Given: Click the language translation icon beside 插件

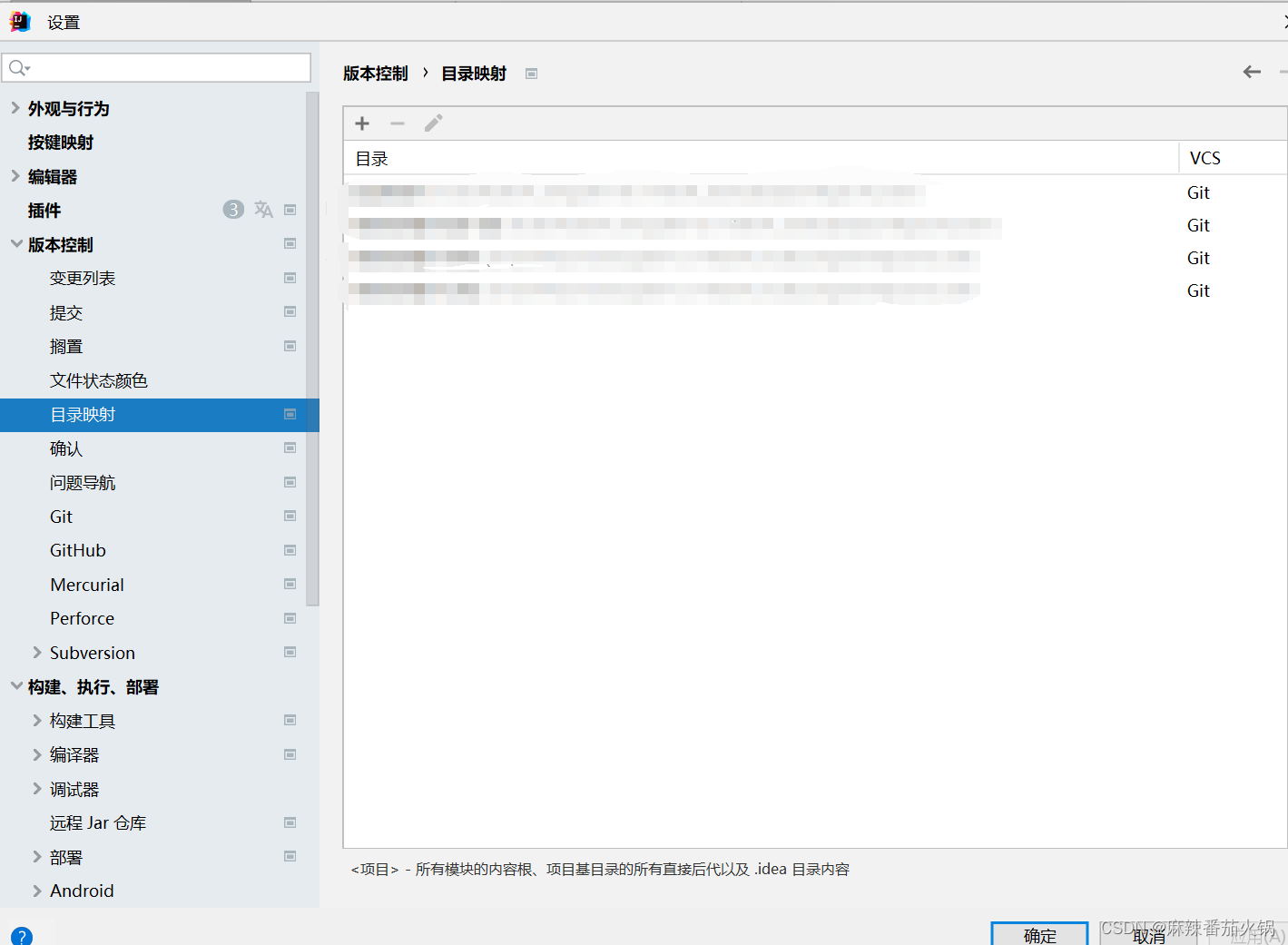Looking at the screenshot, I should [x=263, y=209].
